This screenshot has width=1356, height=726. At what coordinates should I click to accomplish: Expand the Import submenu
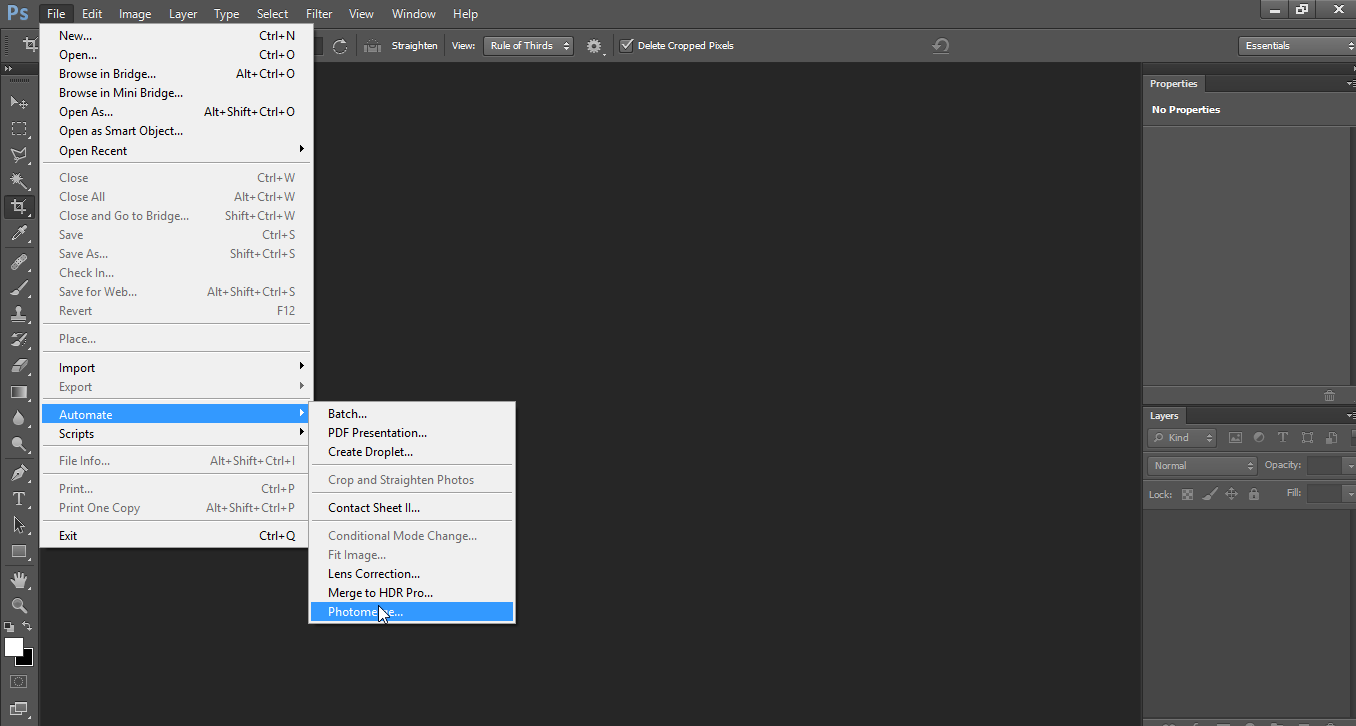176,368
